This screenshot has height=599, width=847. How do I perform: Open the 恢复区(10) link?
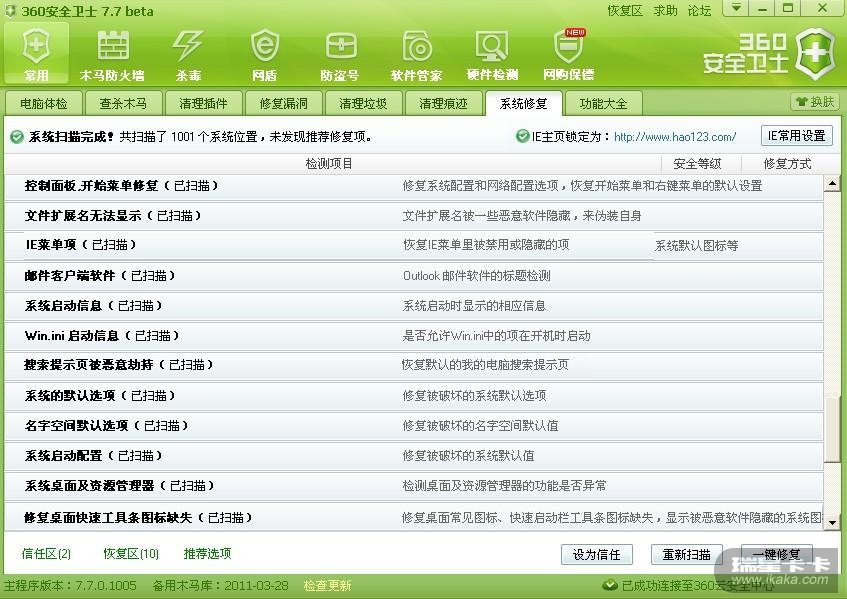[131, 554]
